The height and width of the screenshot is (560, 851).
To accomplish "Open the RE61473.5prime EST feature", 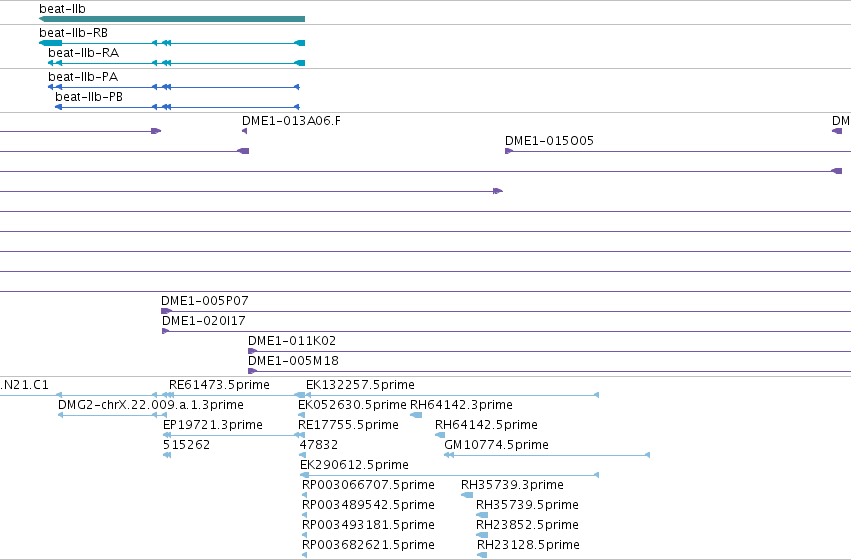I will [x=233, y=395].
